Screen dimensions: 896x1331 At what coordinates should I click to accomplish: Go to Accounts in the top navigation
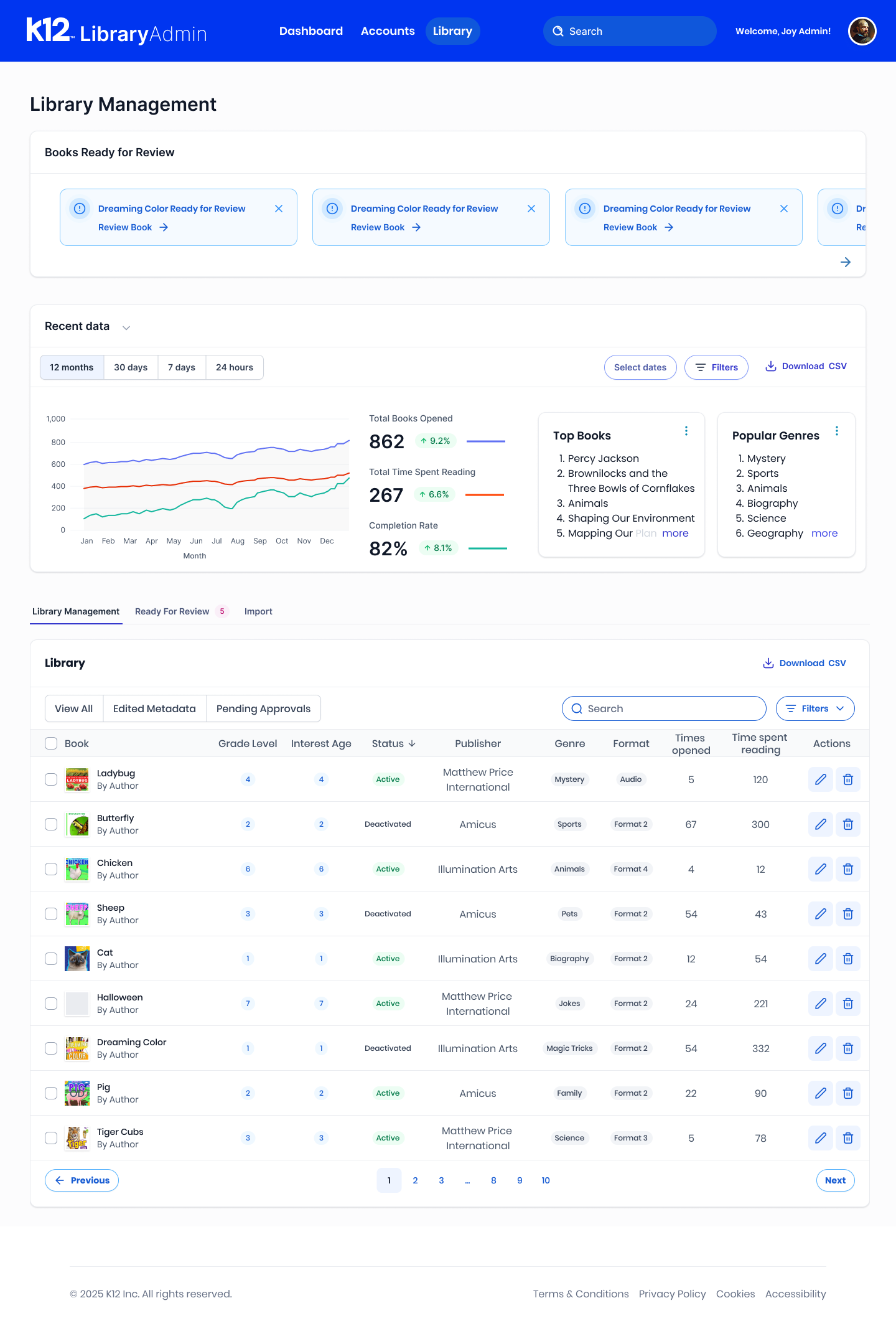(388, 31)
